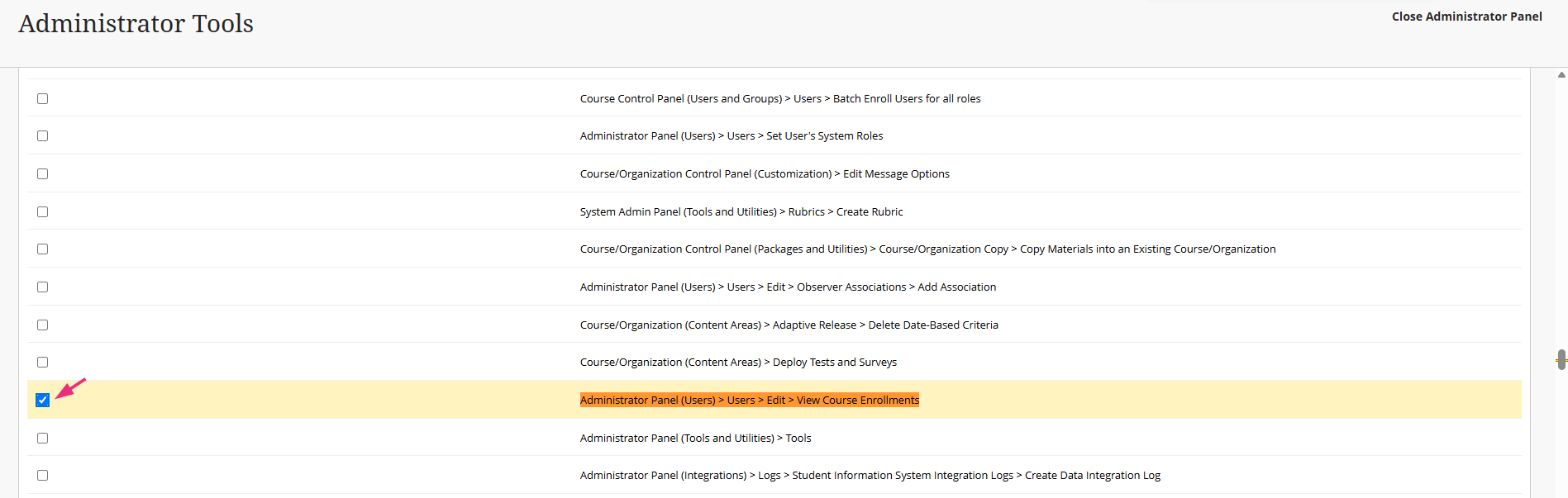Click the scrollbar up arrow
The width and height of the screenshot is (1568, 498).
tap(1561, 75)
